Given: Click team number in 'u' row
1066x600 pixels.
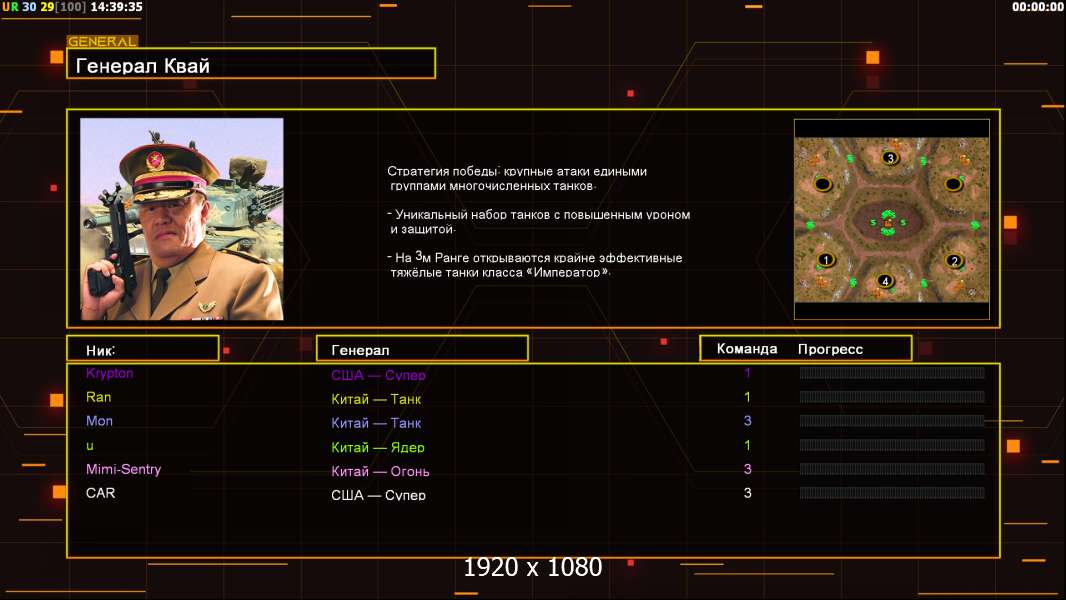Looking at the screenshot, I should point(747,445).
